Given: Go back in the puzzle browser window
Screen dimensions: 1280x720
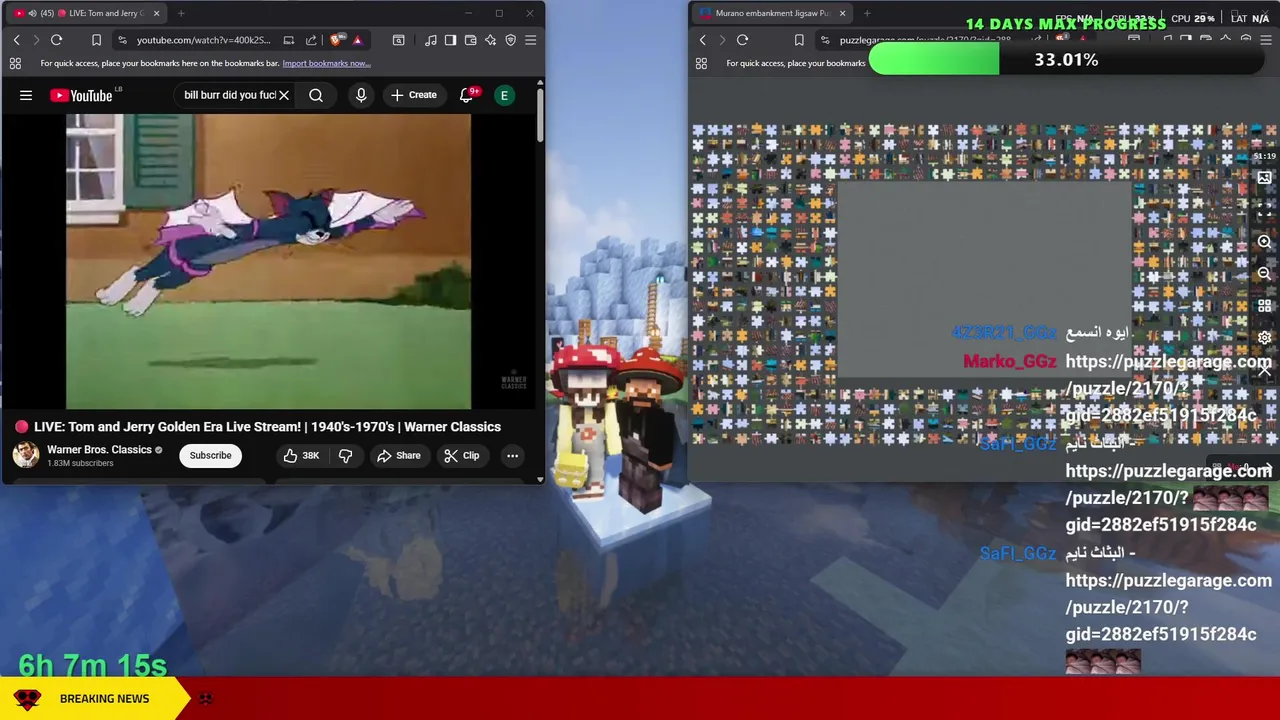Looking at the screenshot, I should tap(702, 40).
